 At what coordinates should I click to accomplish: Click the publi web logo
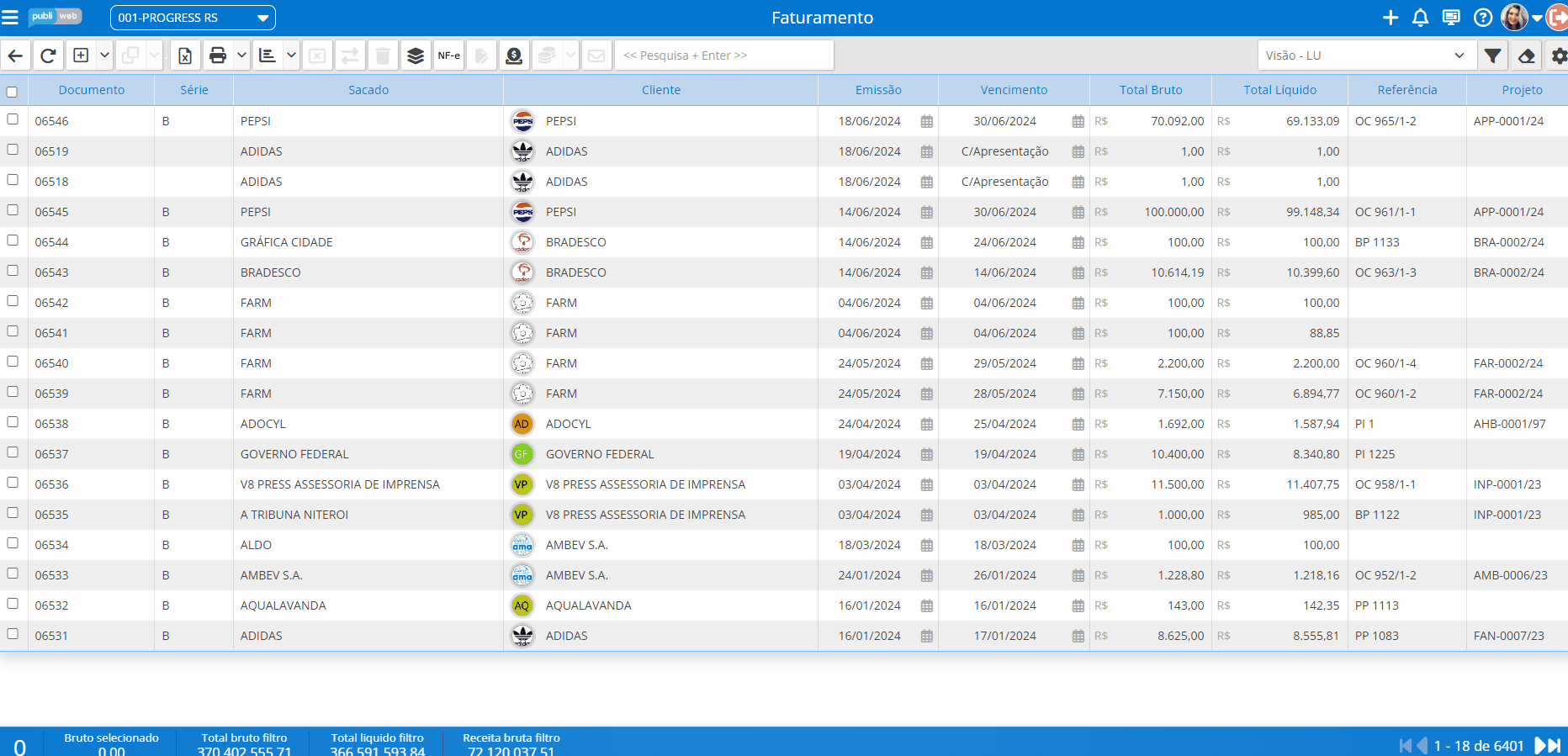56,17
